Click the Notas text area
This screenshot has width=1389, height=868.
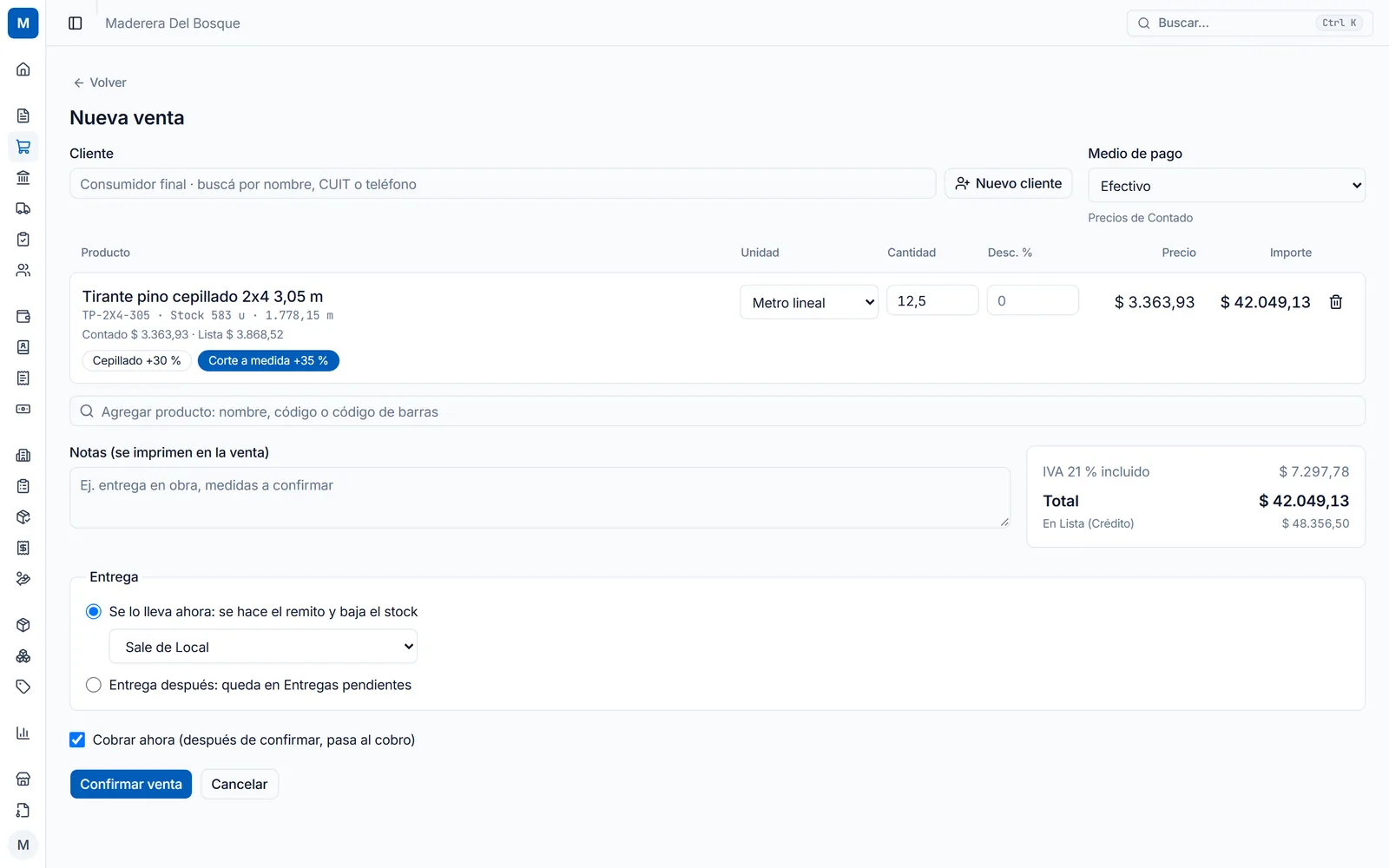540,498
